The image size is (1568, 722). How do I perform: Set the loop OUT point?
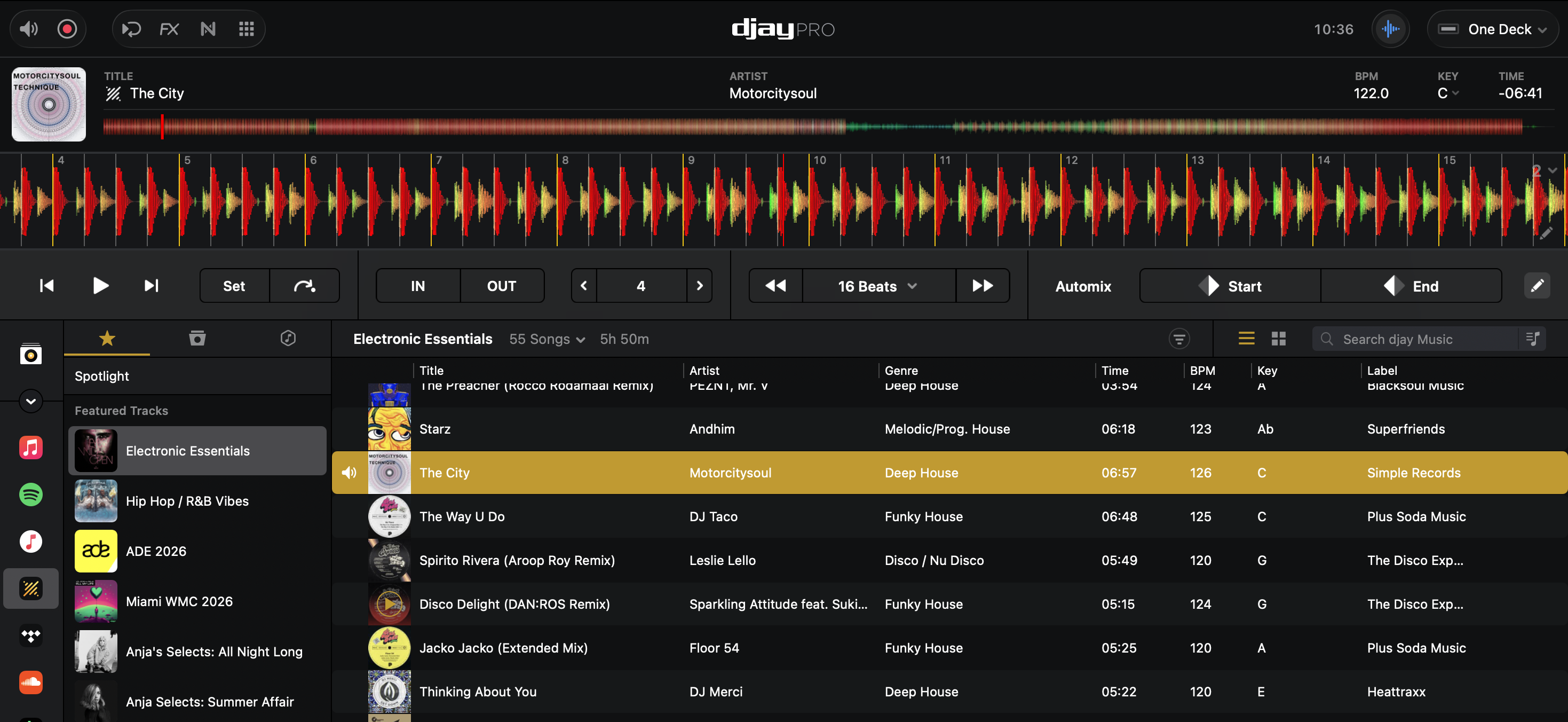pyautogui.click(x=502, y=286)
